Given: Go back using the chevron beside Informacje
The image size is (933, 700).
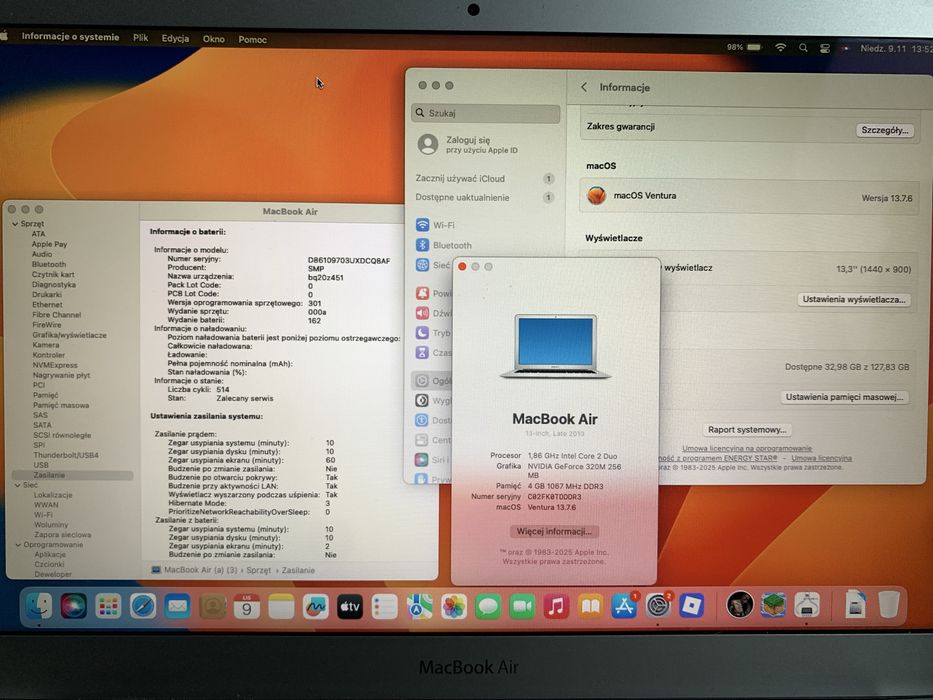Looking at the screenshot, I should pyautogui.click(x=584, y=87).
